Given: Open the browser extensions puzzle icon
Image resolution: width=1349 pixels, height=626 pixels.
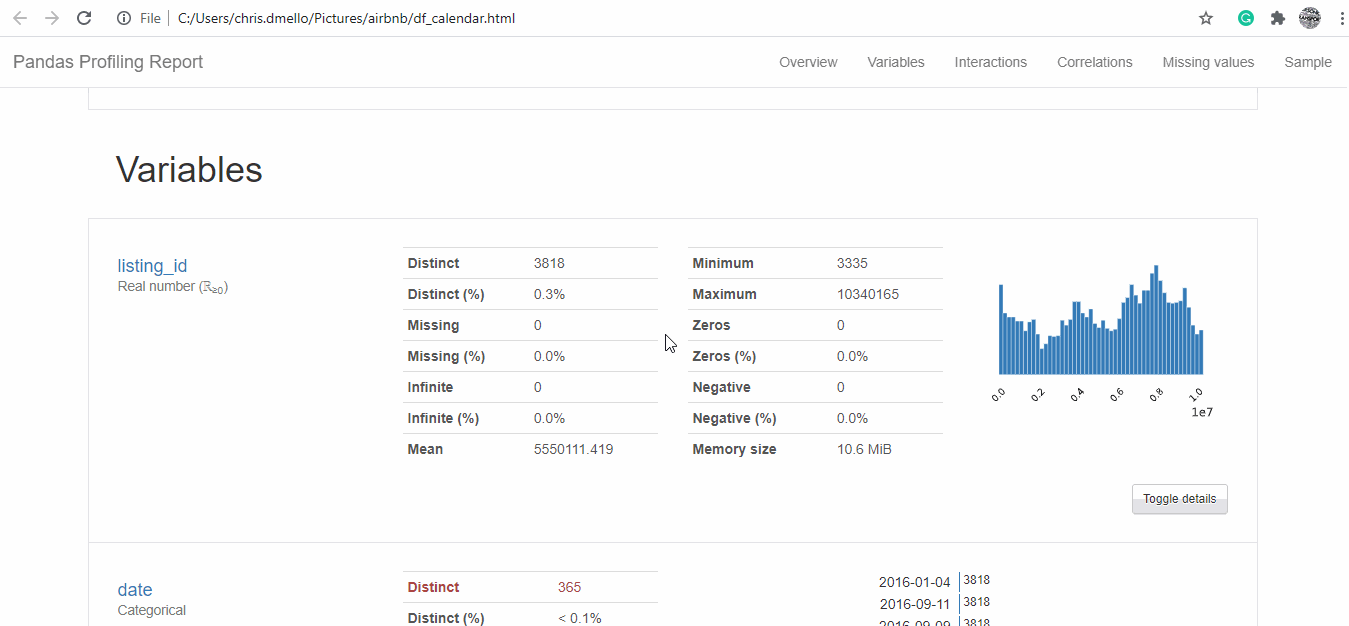Looking at the screenshot, I should (x=1277, y=18).
